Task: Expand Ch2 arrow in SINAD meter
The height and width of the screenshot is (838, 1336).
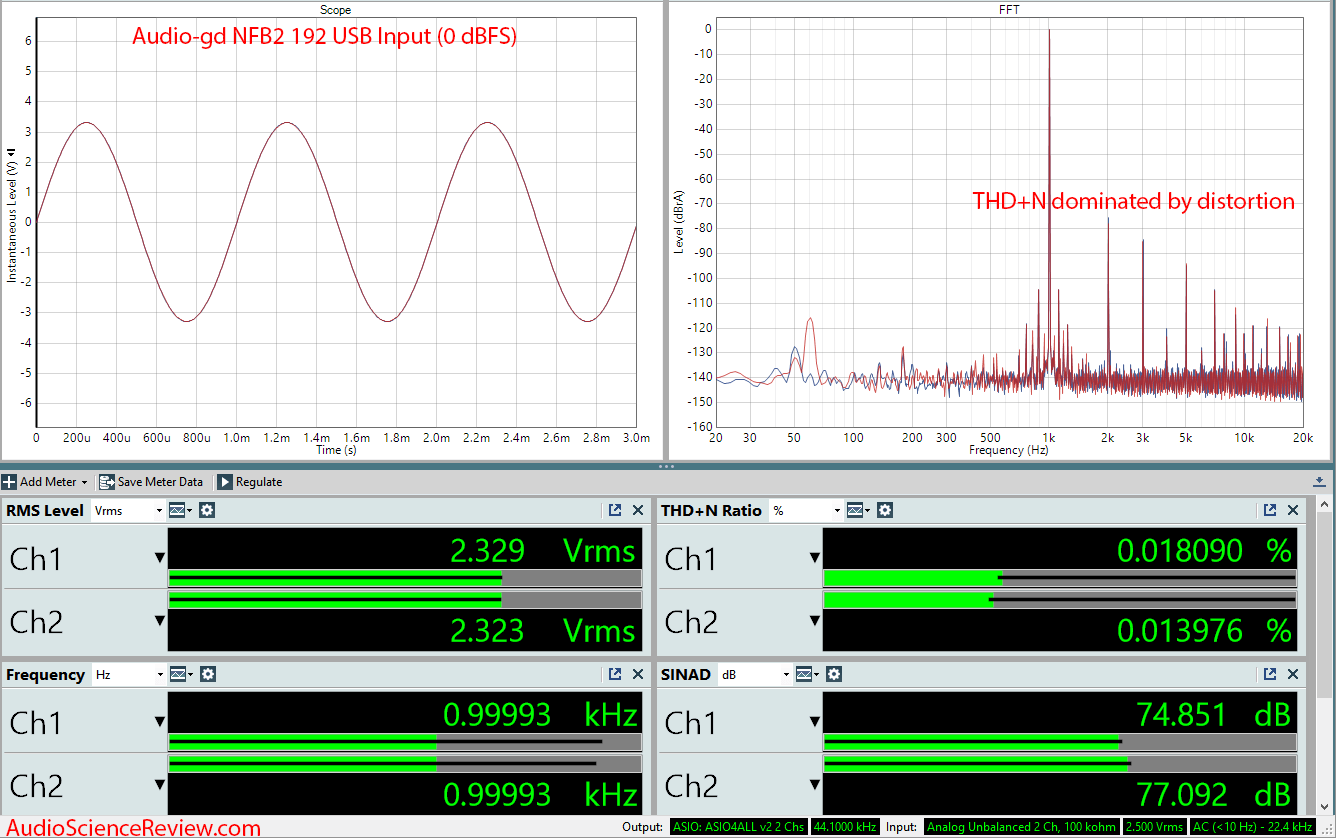Action: click(x=814, y=785)
